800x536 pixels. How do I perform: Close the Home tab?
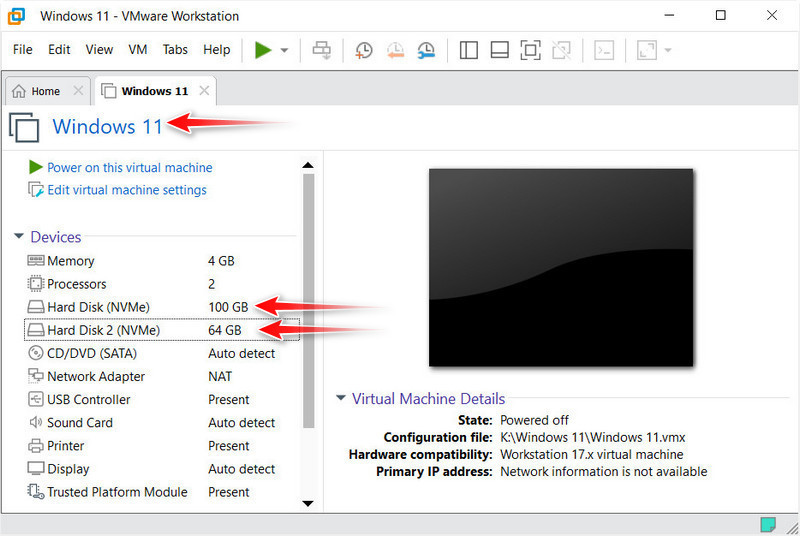pyautogui.click(x=78, y=91)
